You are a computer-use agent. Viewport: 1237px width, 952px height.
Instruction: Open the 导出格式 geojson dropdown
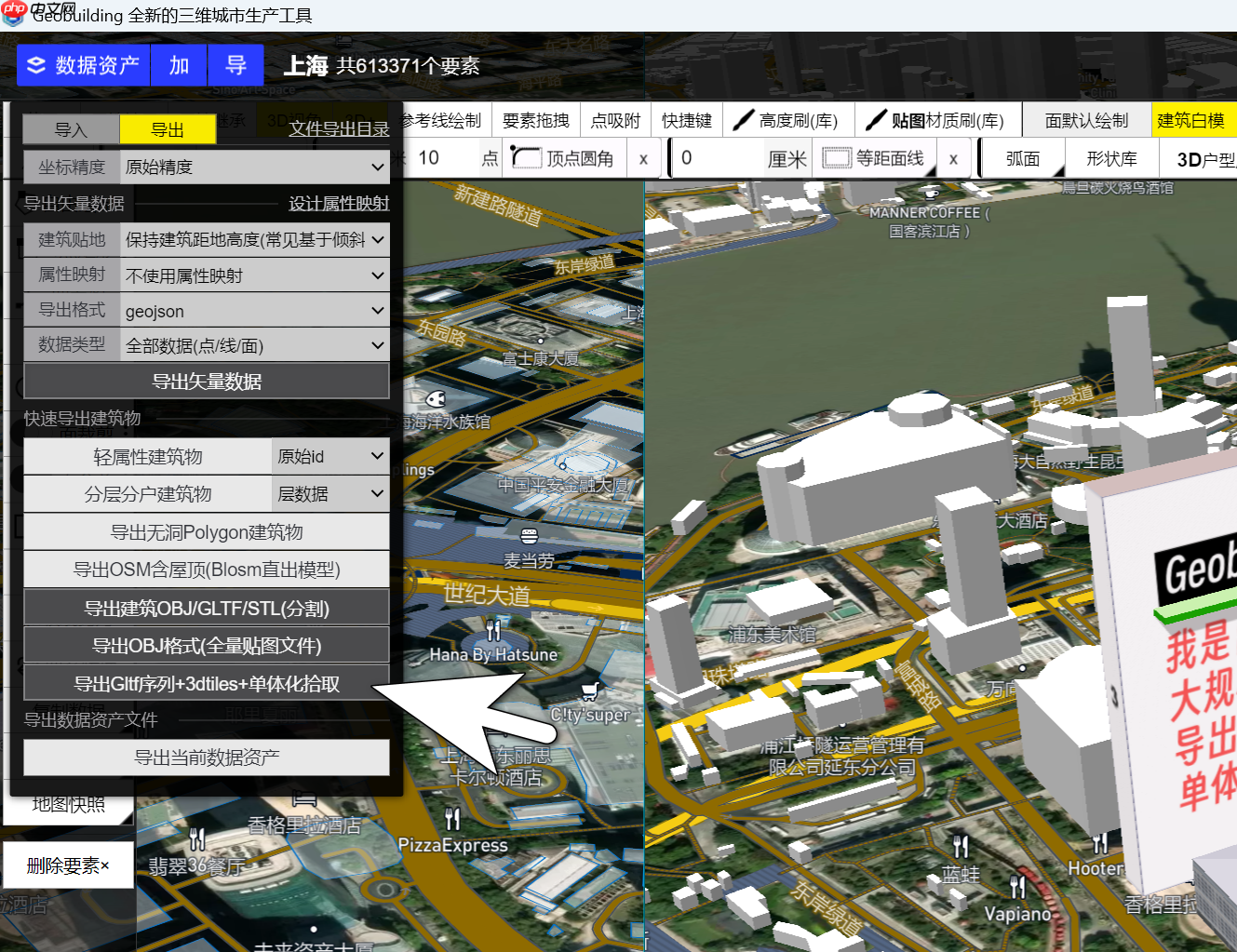pyautogui.click(x=254, y=310)
